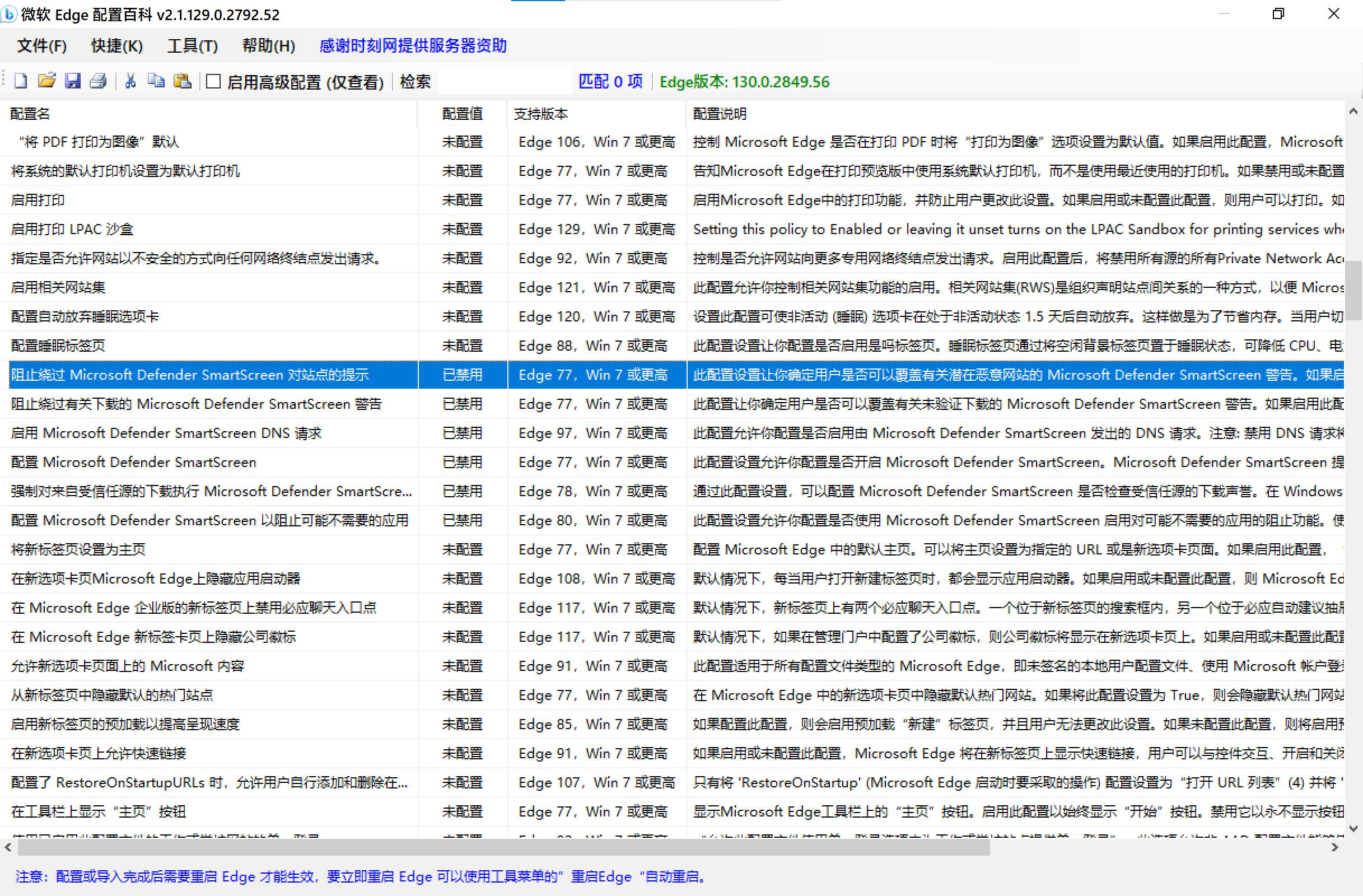Click the 感谢时刻网提供服务器资助 link
The height and width of the screenshot is (896, 1363).
(x=413, y=46)
